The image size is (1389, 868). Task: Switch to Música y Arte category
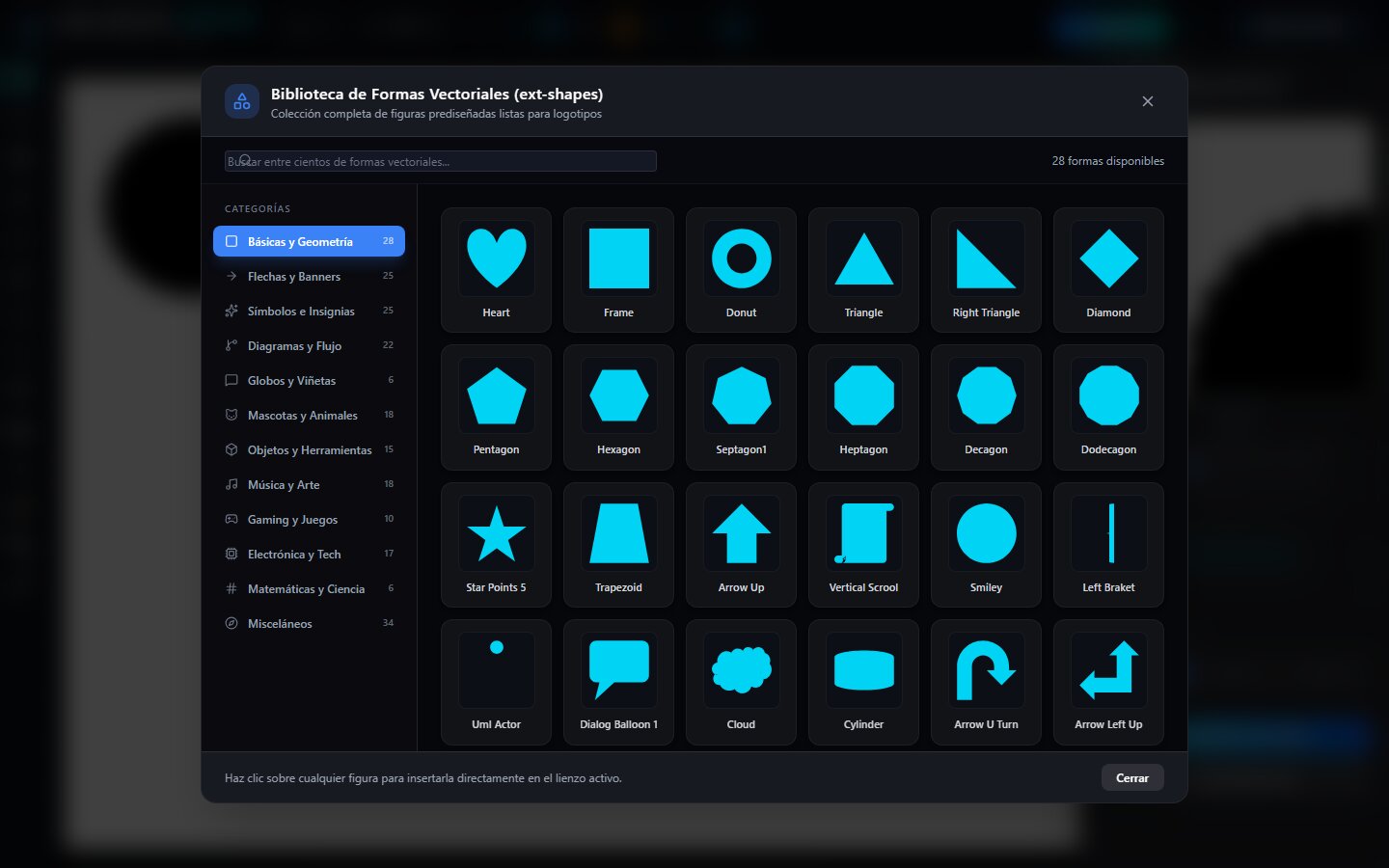point(309,484)
